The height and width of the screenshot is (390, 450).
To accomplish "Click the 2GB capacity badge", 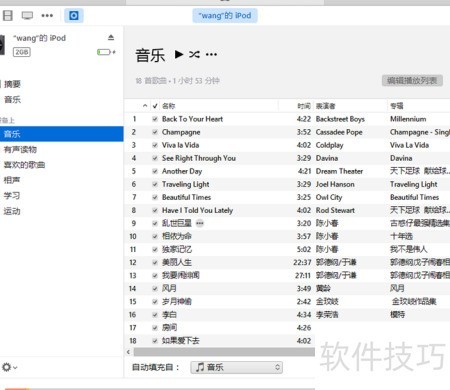I will [x=21, y=52].
